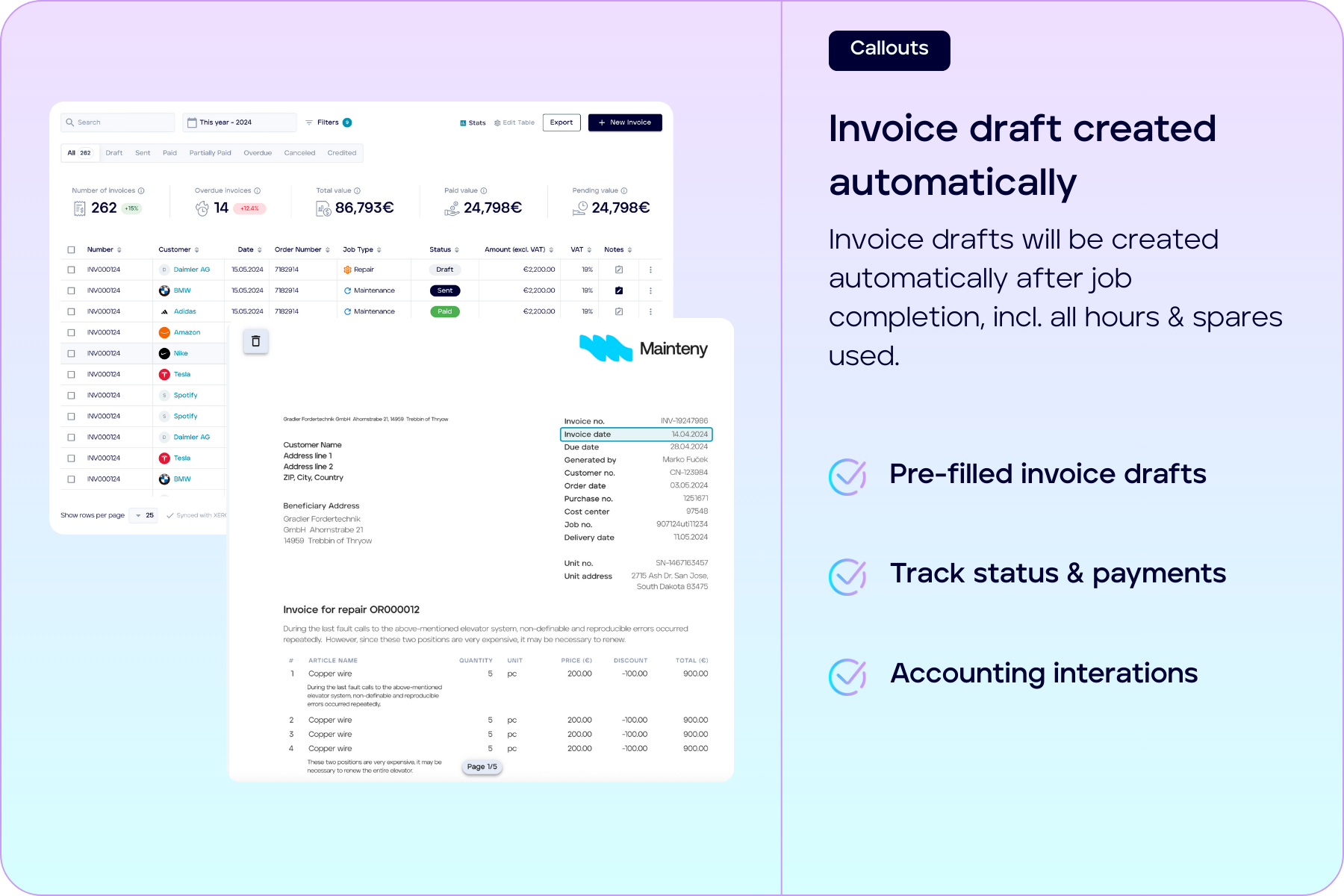The width and height of the screenshot is (1344, 896).
Task: Click in the Search field
Action: tap(118, 122)
